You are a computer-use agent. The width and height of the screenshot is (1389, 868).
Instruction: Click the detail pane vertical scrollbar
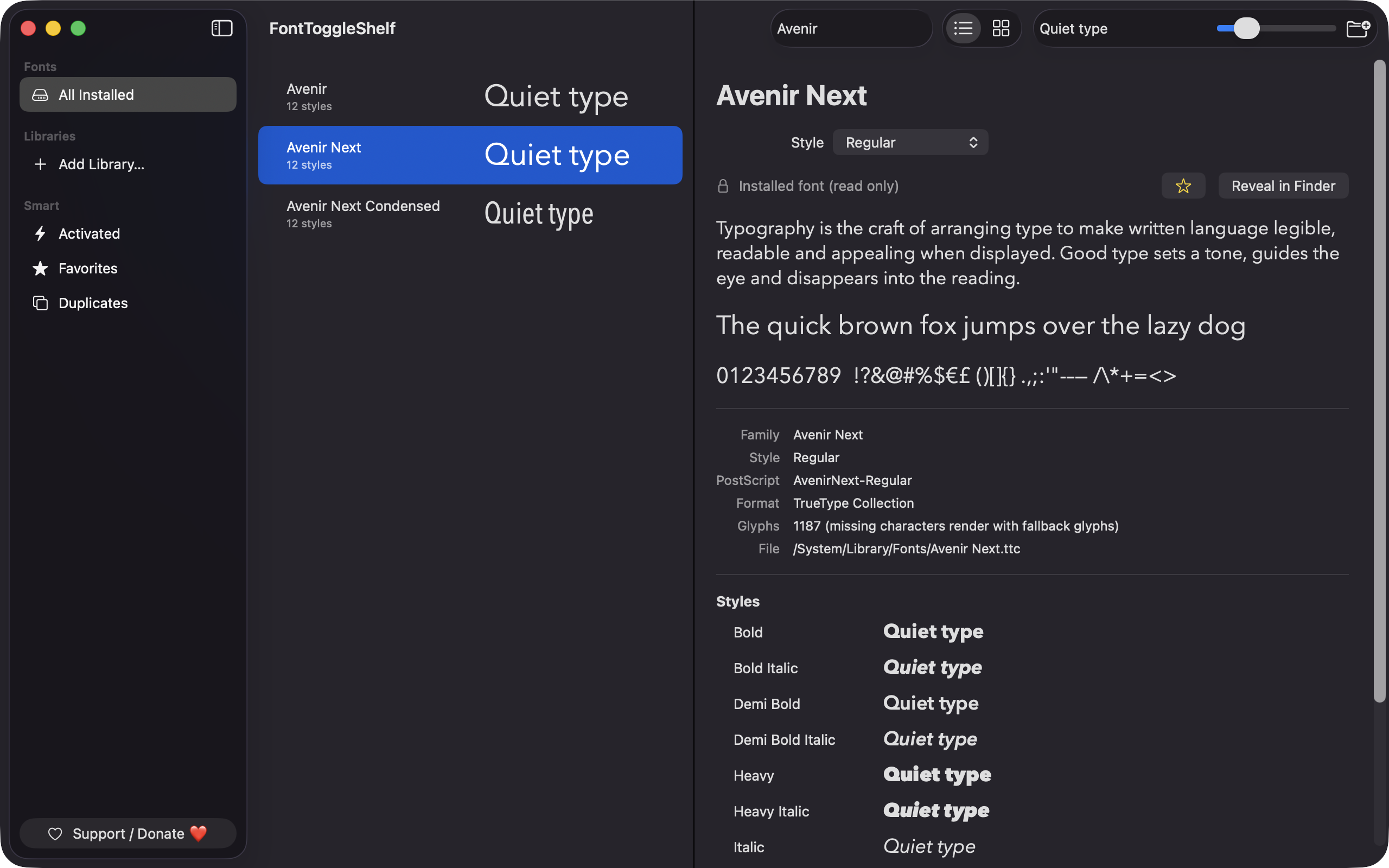[1380, 381]
